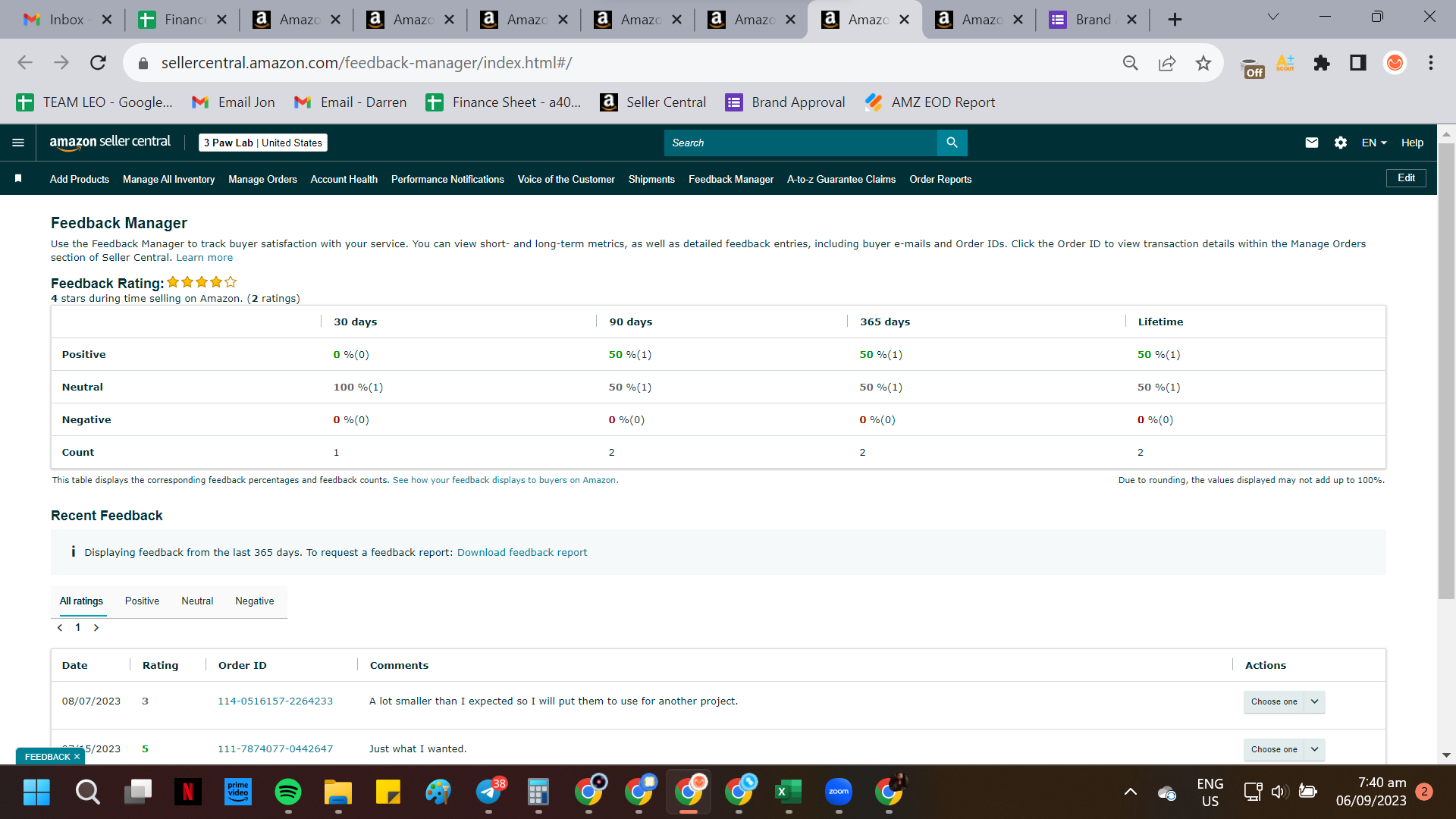Expand the EN language dropdown
Screen dimensions: 1456x819
point(1374,143)
